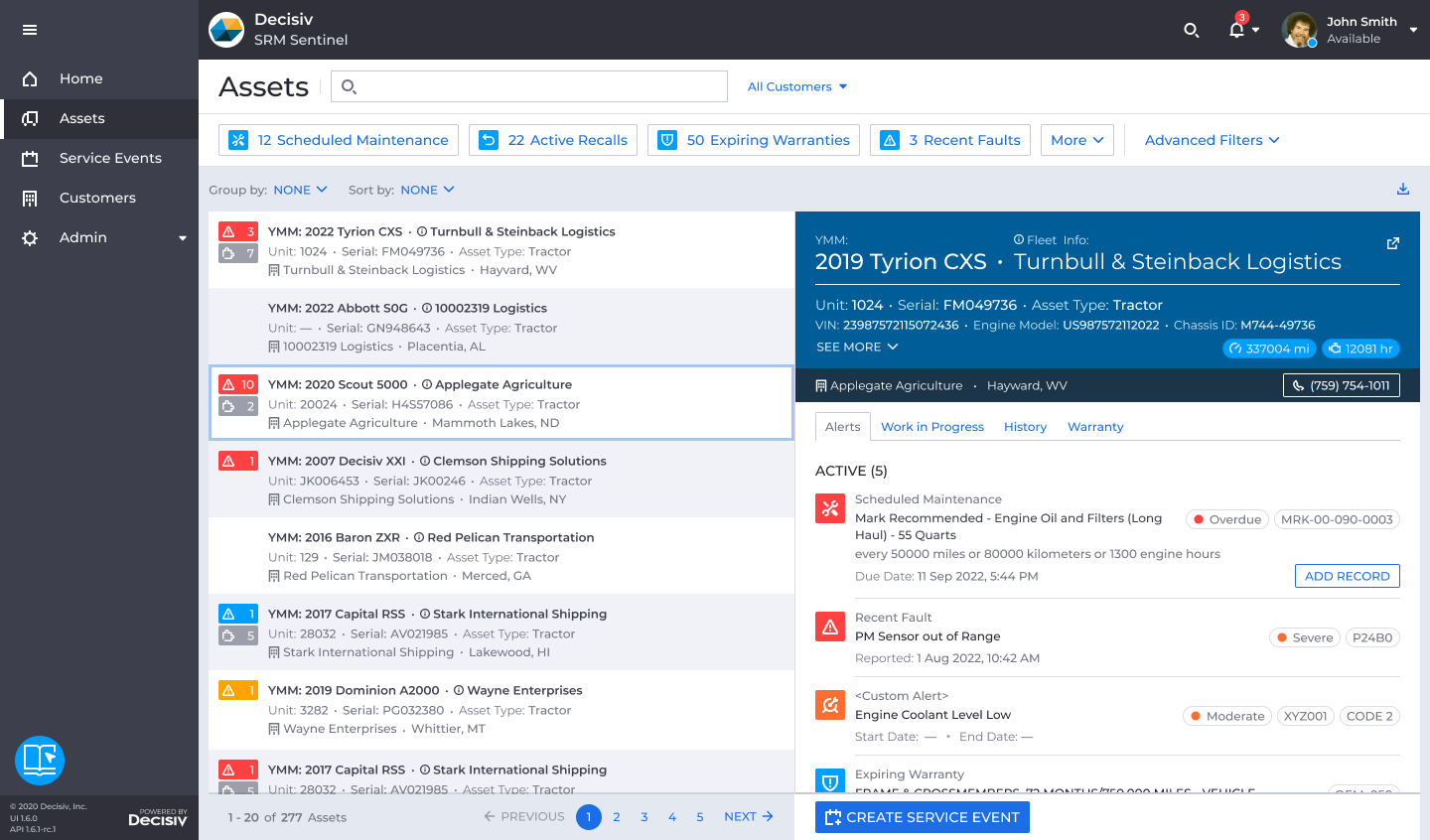Screen dimensions: 1430x840
Task: Click the MRK-00-090-0003 code chip
Action: coord(1337,519)
